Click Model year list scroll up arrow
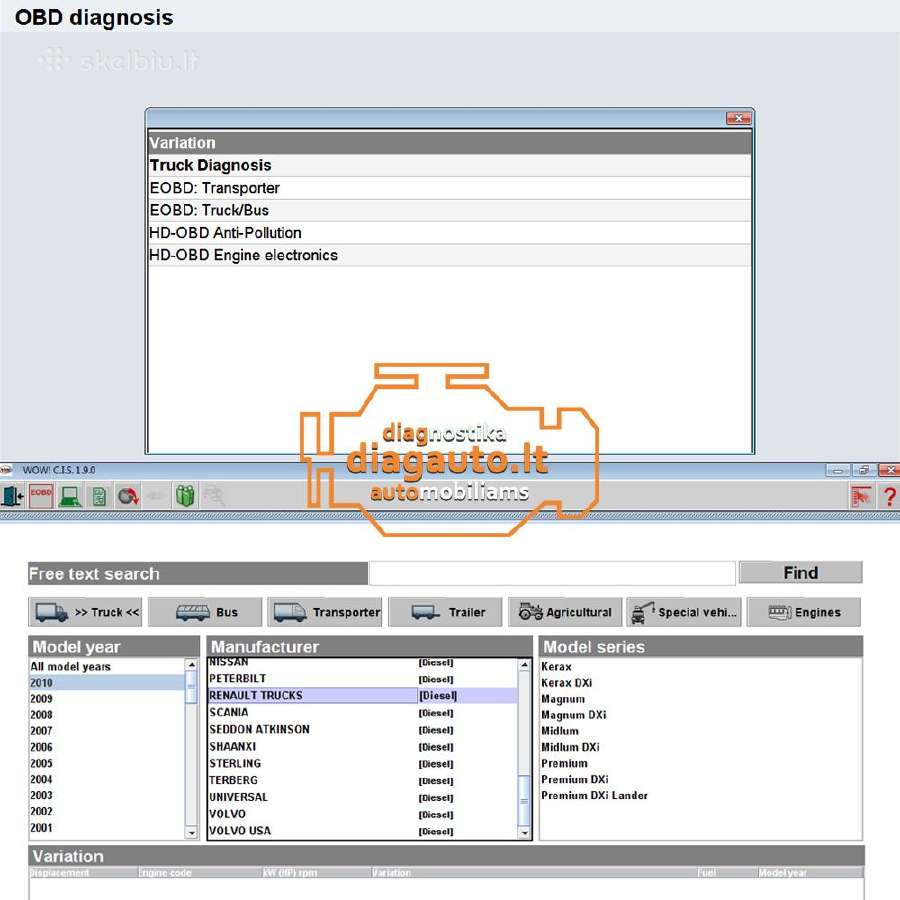Viewport: 900px width, 900px height. click(192, 665)
